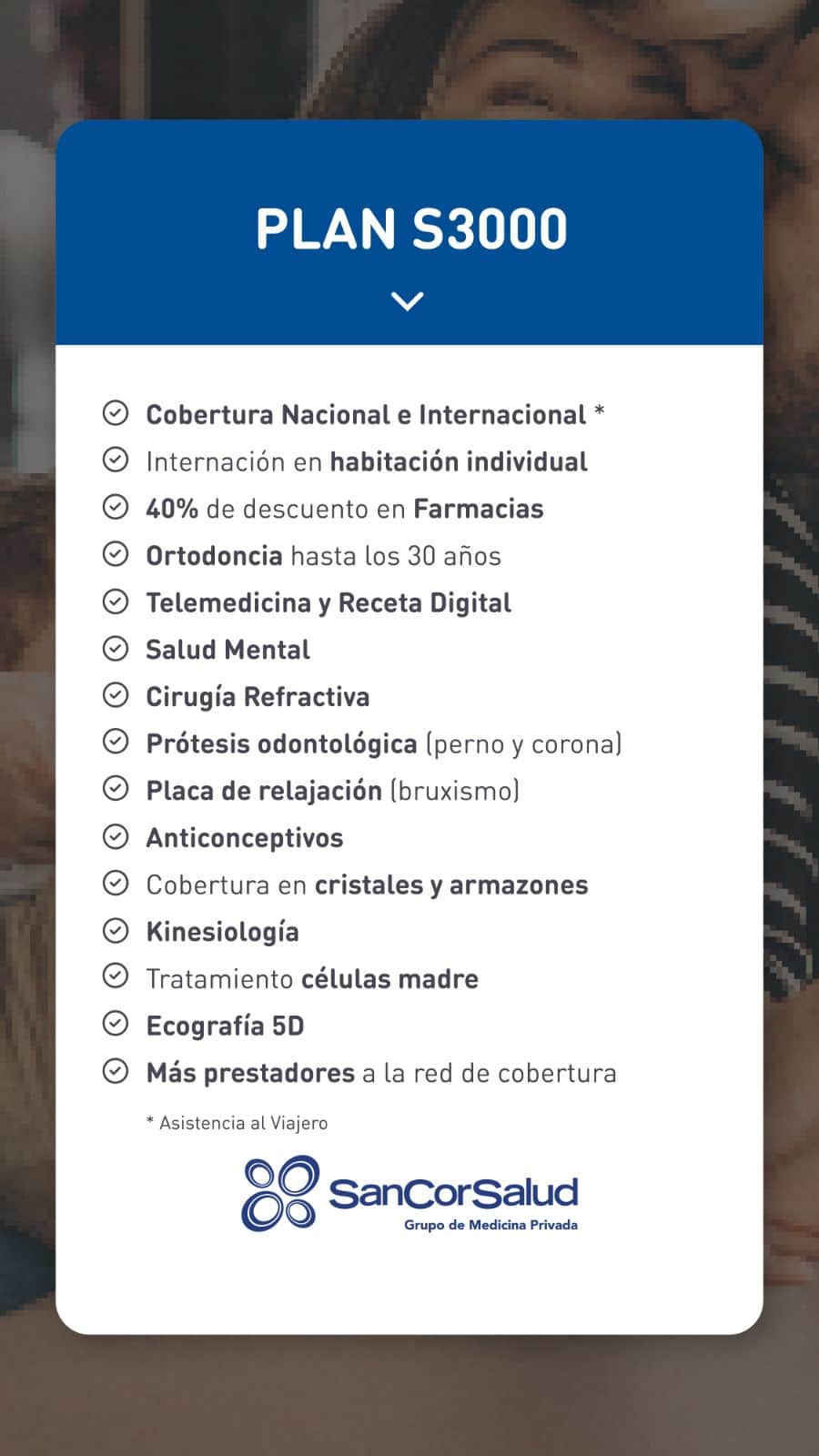Click the Asistencia al Viajero footnote
Image resolution: width=819 pixels, height=1456 pixels.
pos(238,1123)
